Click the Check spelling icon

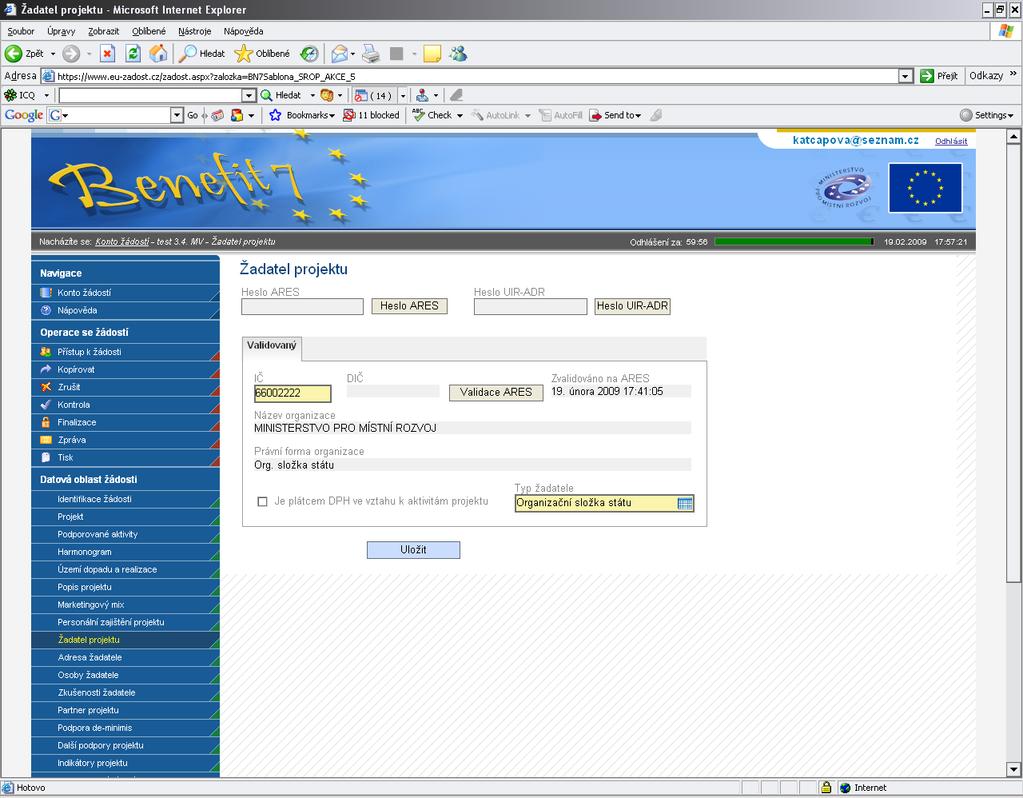[x=418, y=115]
